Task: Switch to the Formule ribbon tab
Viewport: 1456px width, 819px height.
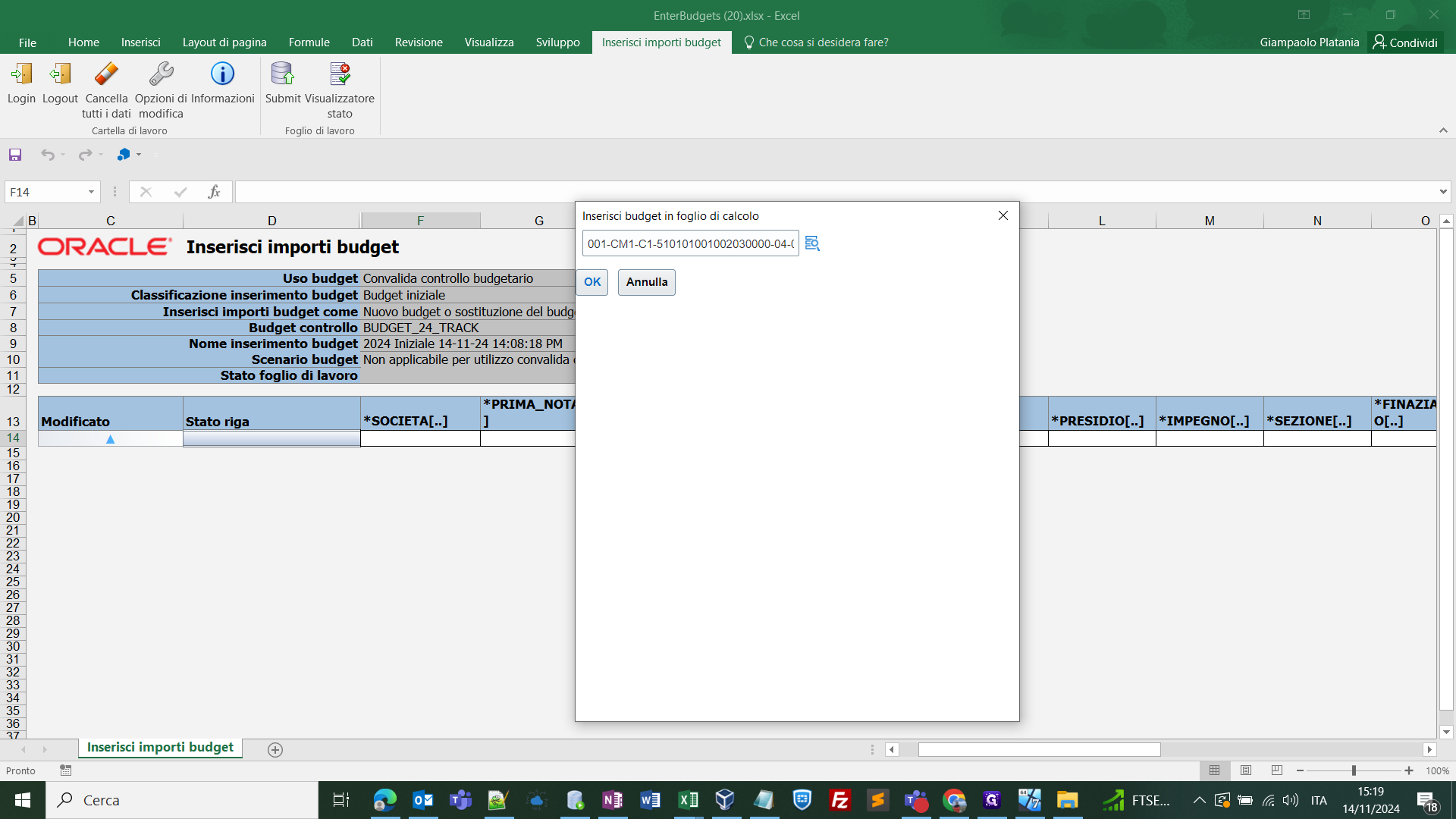Action: pyautogui.click(x=309, y=42)
